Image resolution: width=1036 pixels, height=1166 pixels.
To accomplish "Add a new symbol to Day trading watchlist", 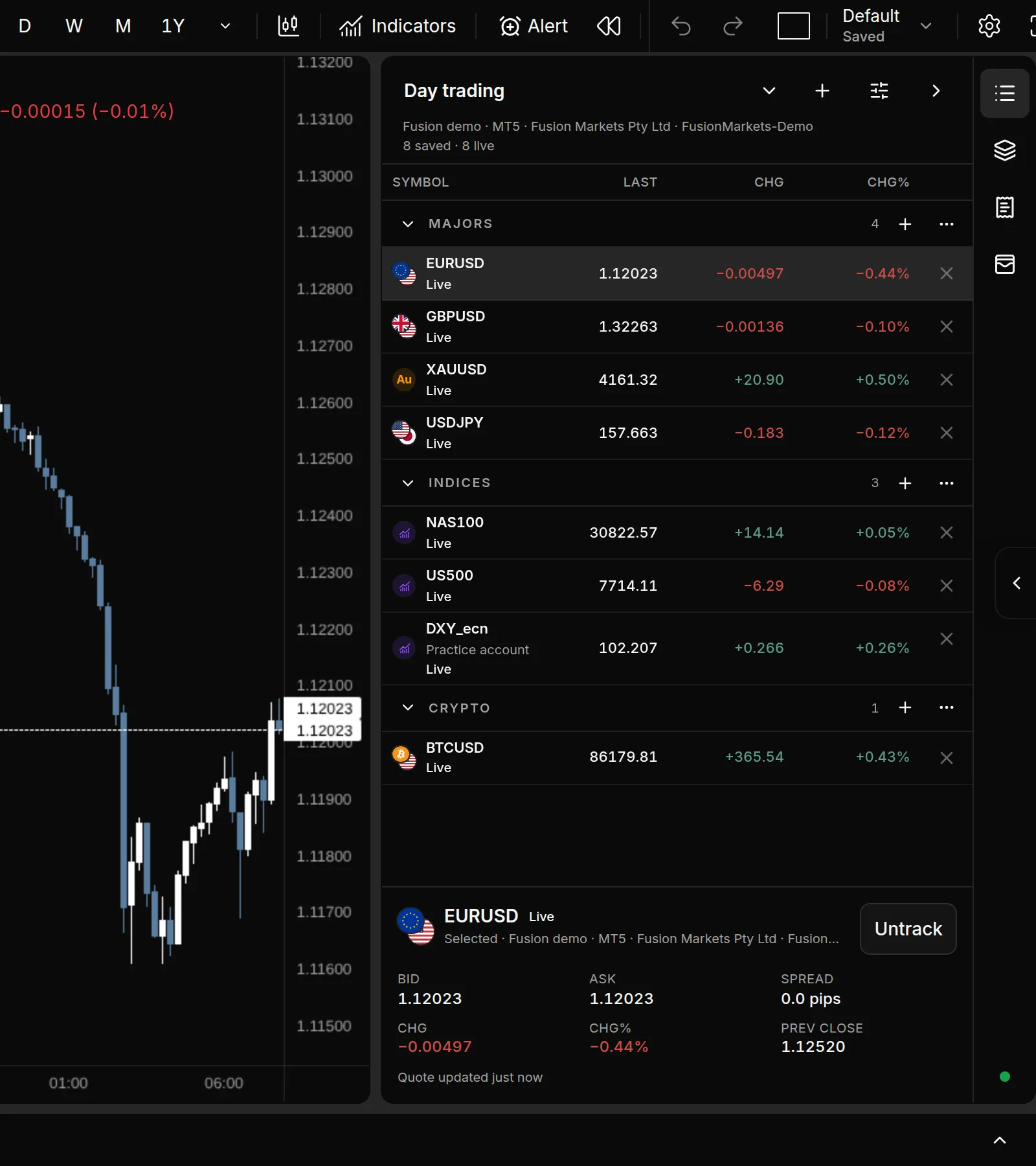I will 822,91.
